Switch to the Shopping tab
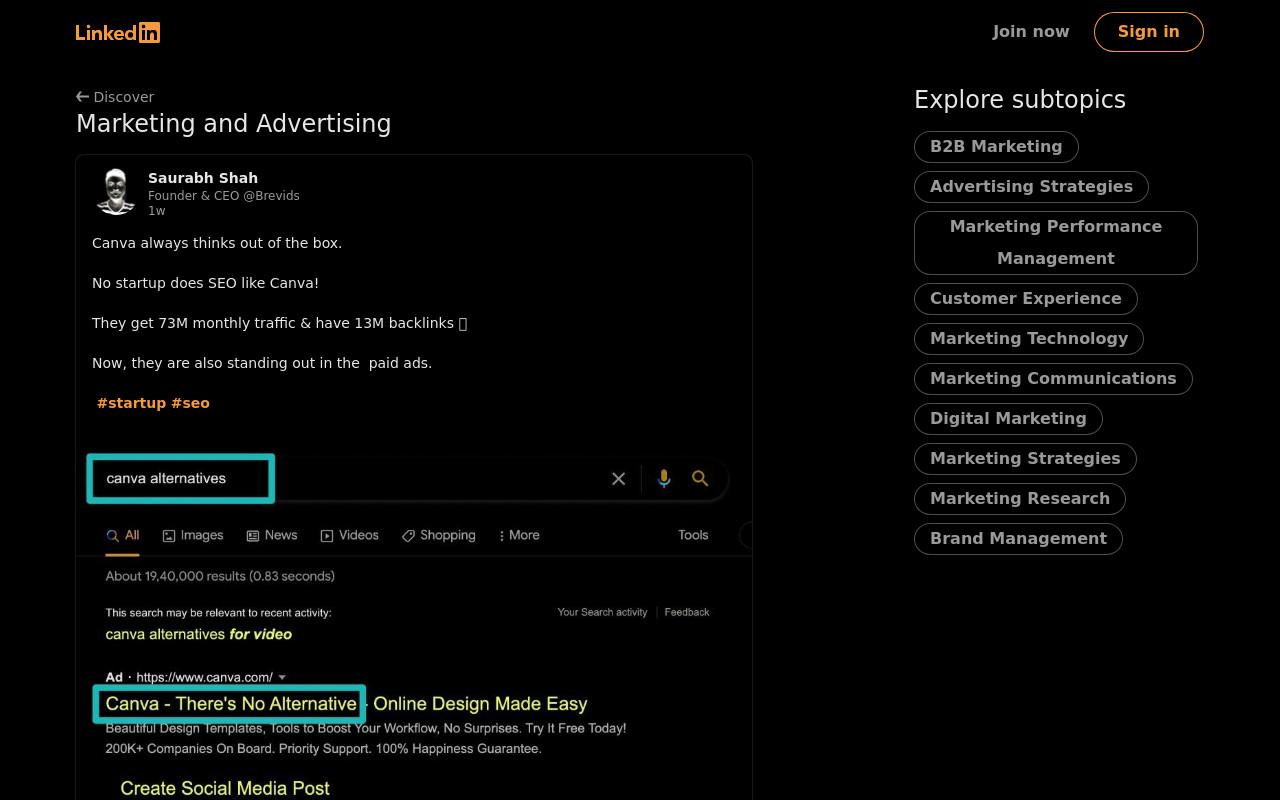1280x800 pixels. (x=439, y=535)
